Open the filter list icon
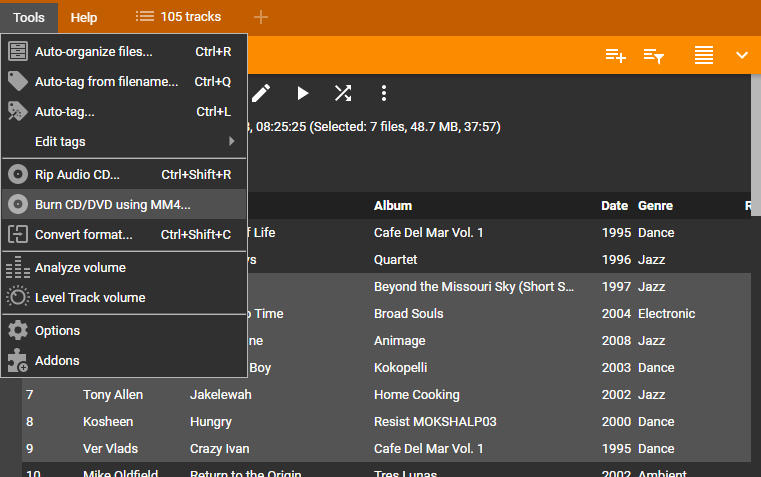This screenshot has height=477, width=761. tap(654, 56)
